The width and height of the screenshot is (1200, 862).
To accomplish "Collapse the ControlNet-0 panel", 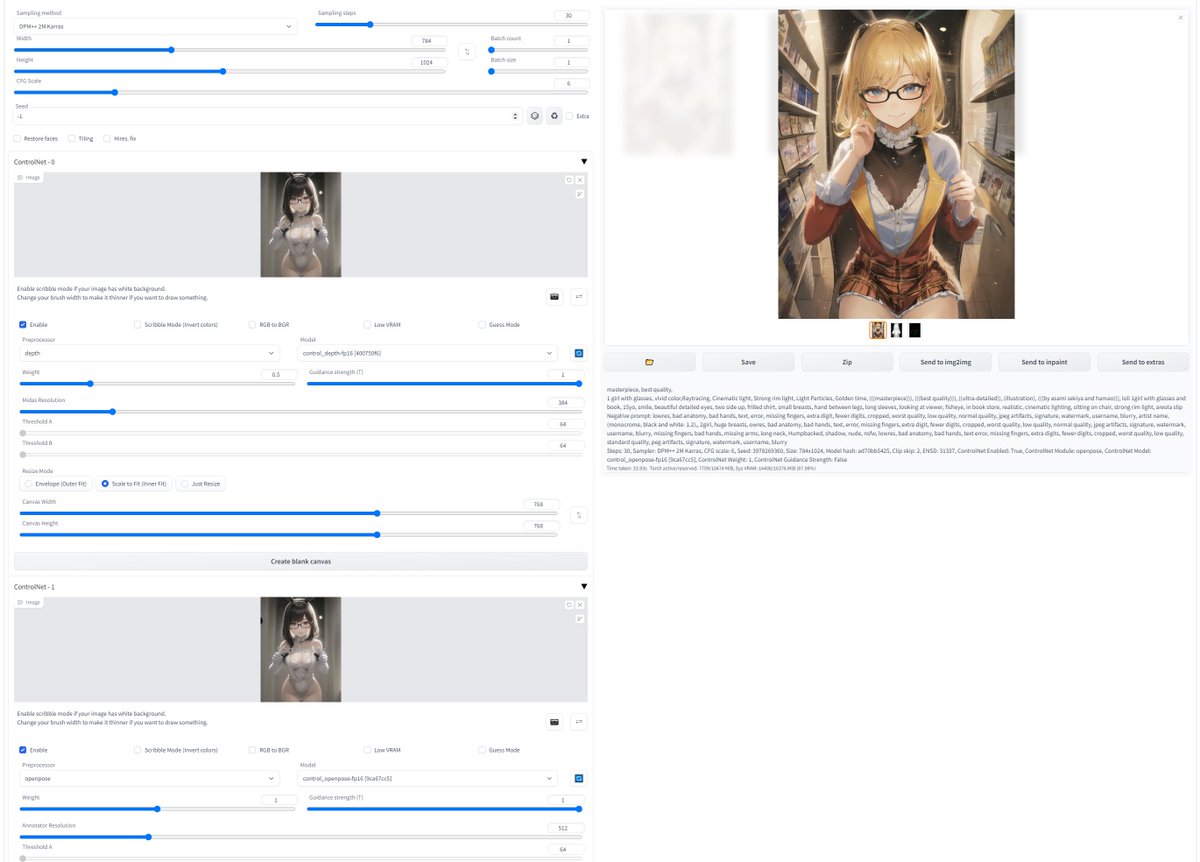I will (584, 161).
